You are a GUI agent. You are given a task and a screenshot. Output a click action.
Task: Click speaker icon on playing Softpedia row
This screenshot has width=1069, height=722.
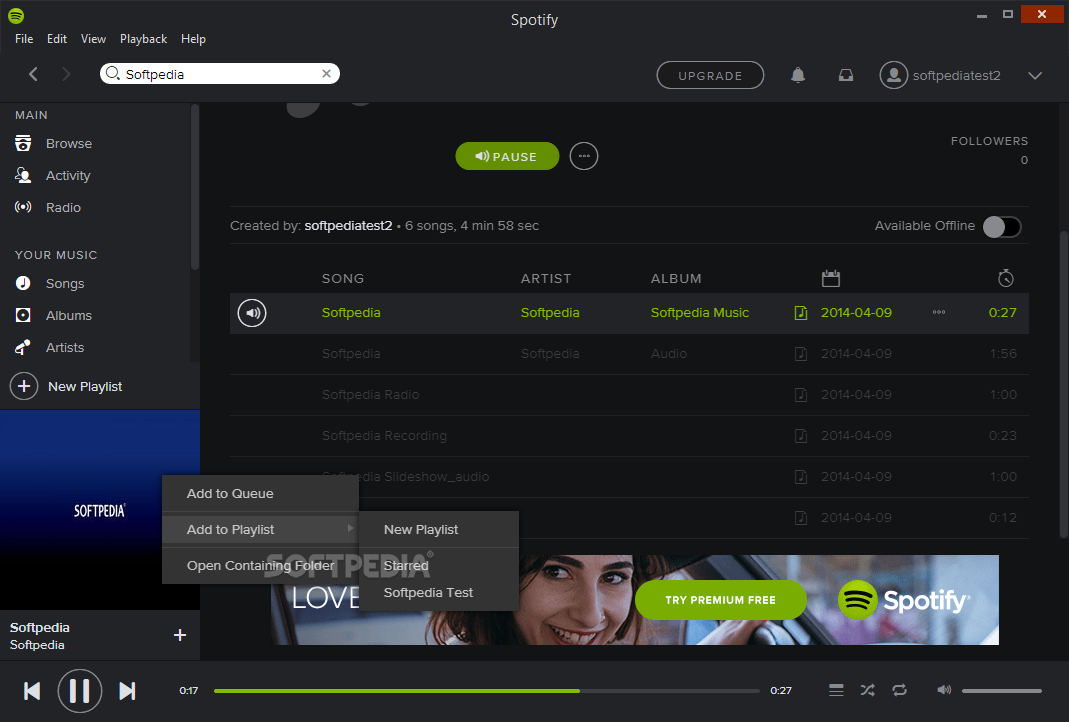pos(252,313)
